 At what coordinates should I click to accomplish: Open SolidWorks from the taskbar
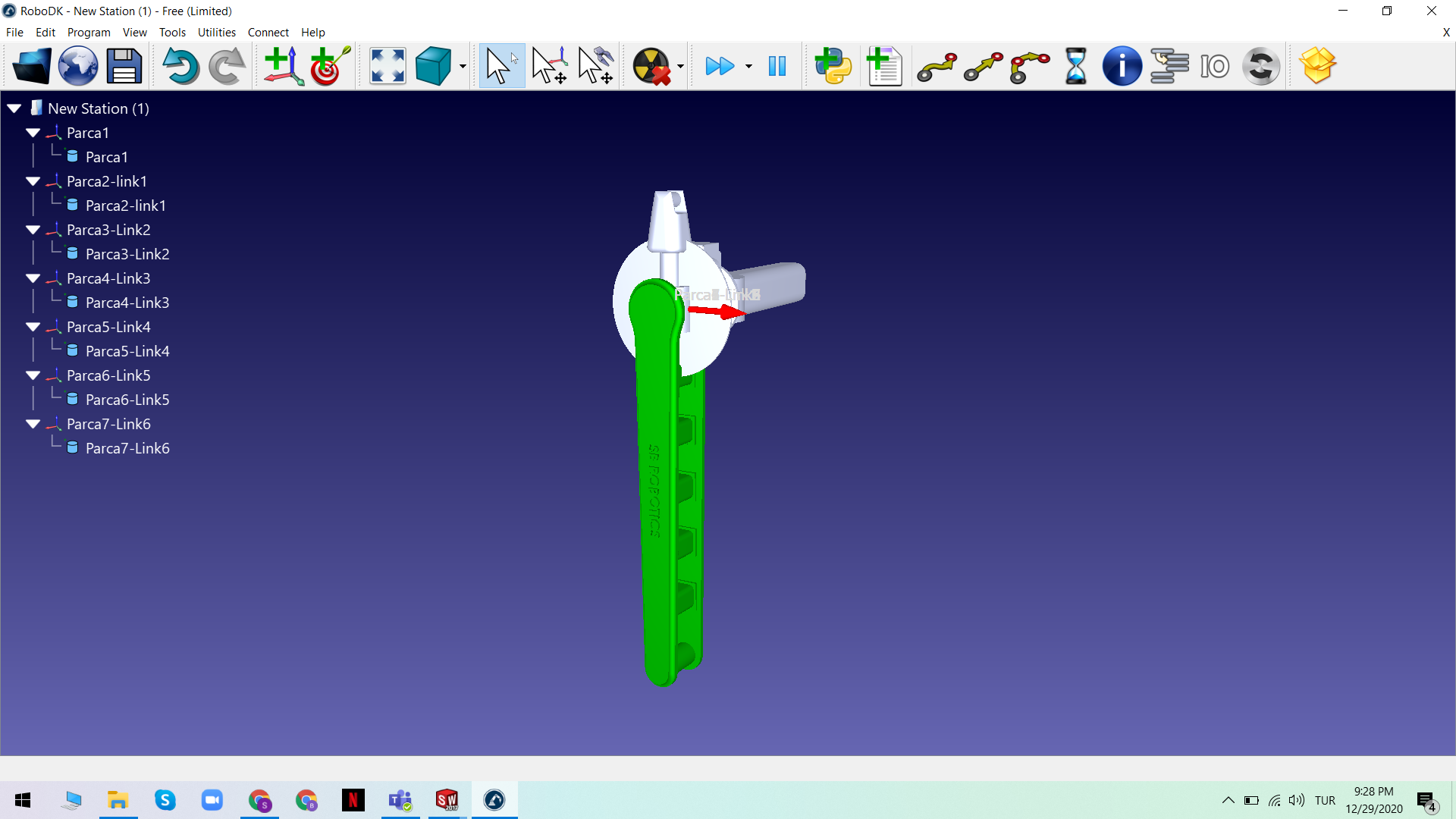click(447, 800)
